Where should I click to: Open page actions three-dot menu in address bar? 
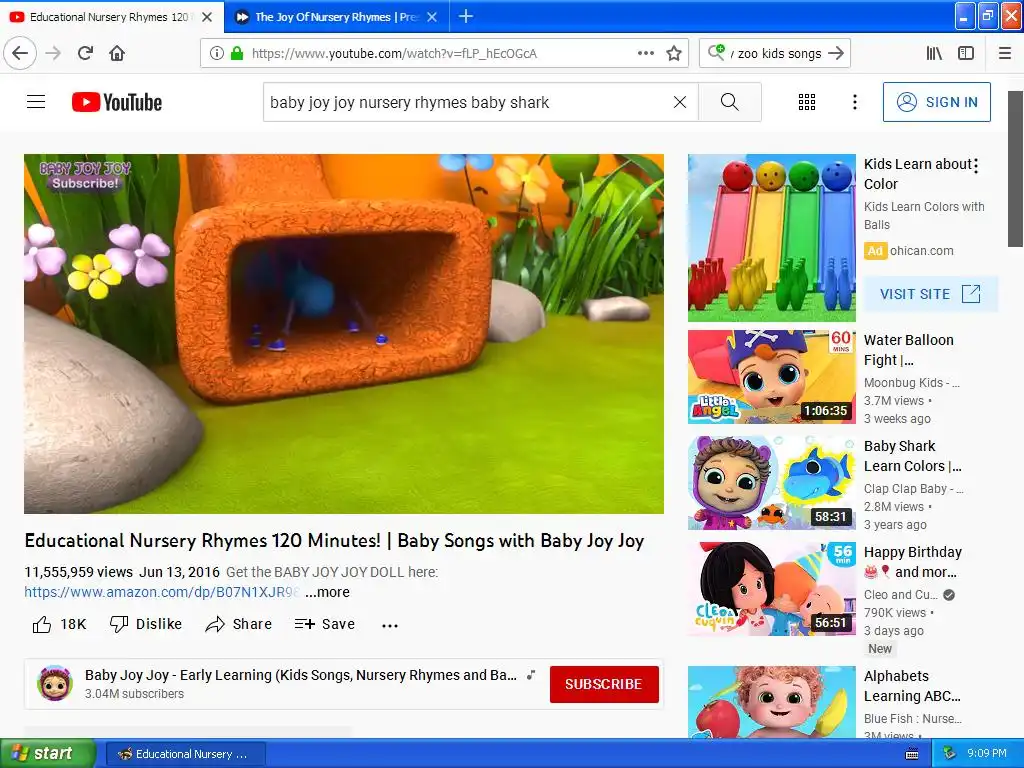646,53
